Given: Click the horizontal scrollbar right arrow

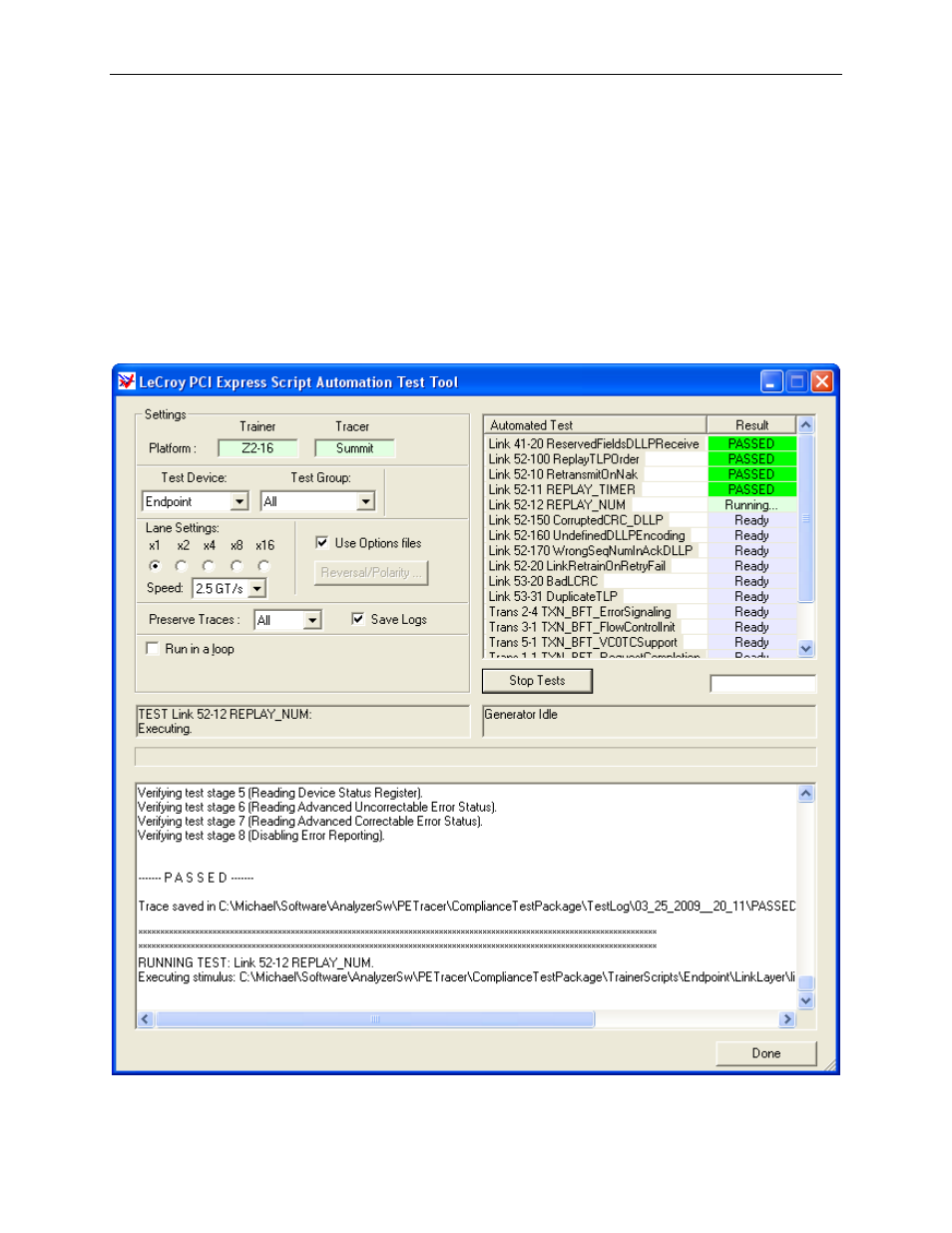Looking at the screenshot, I should click(786, 1019).
